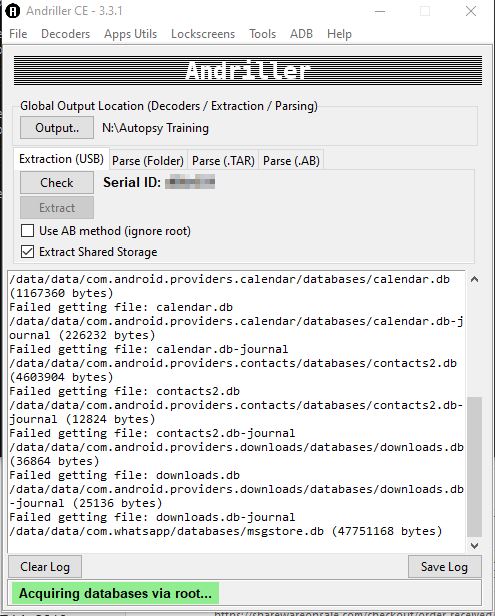Switch to the Parse (Folder) tab

[x=148, y=161]
